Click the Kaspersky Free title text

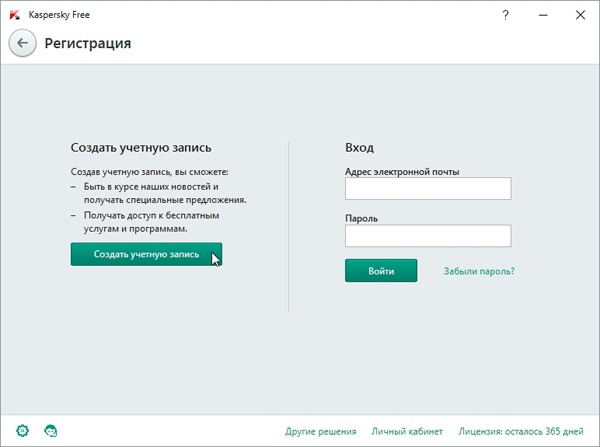pos(59,15)
